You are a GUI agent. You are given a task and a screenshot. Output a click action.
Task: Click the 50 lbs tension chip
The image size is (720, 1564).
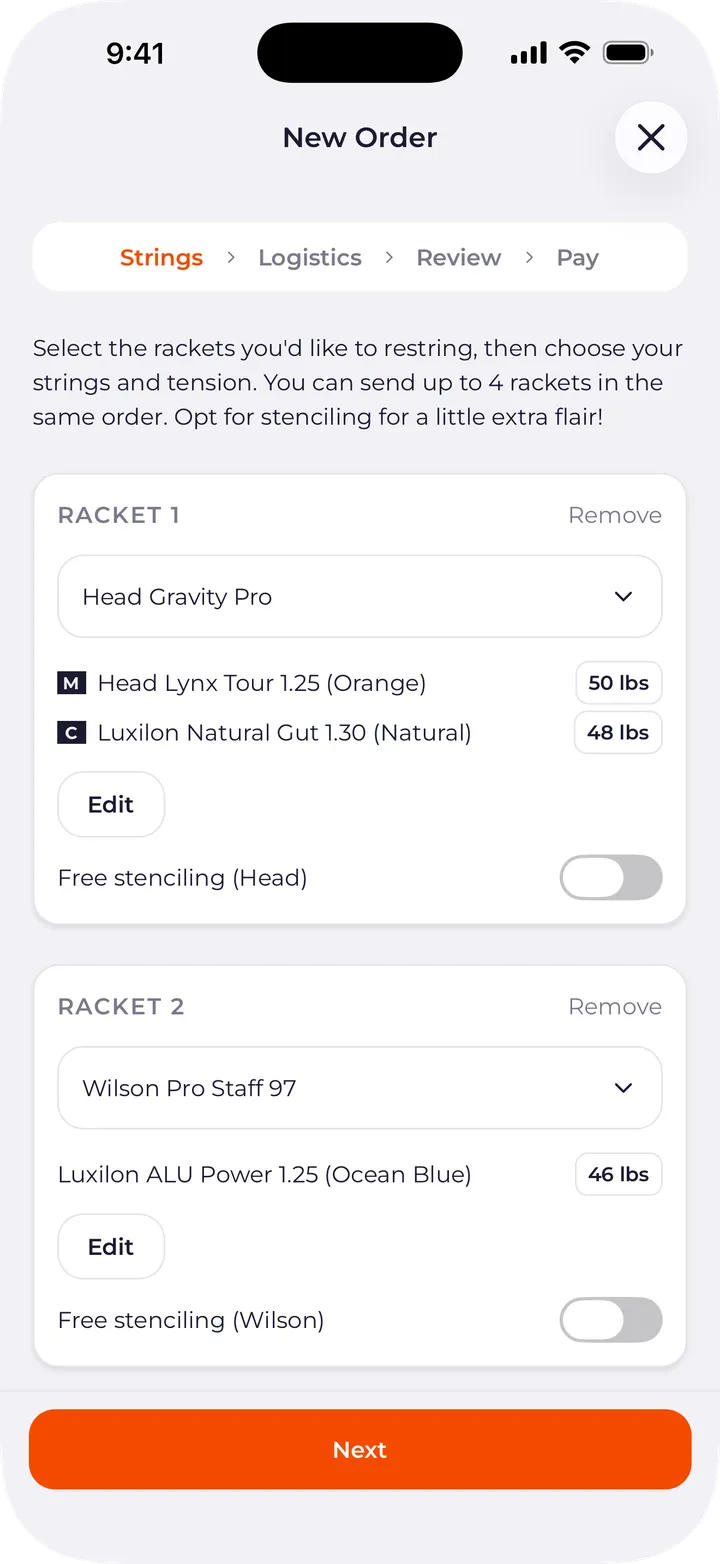pos(618,684)
